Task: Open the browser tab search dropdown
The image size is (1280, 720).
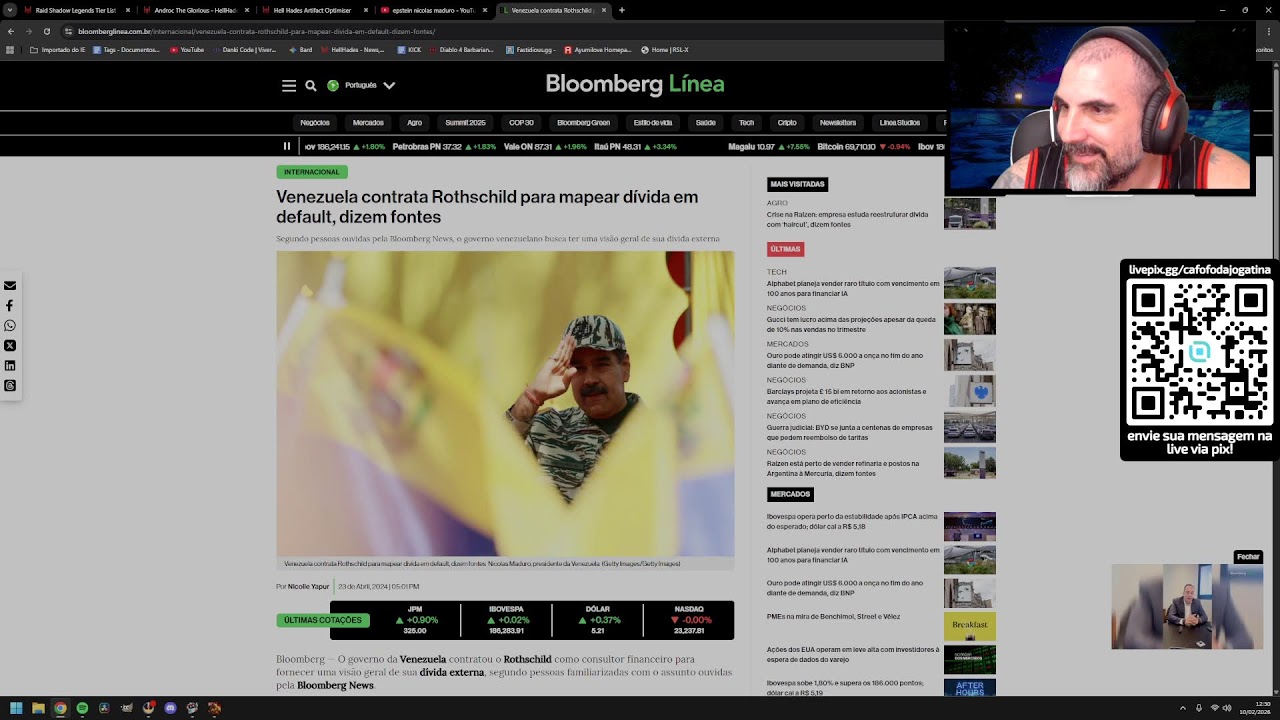Action: tap(9, 10)
